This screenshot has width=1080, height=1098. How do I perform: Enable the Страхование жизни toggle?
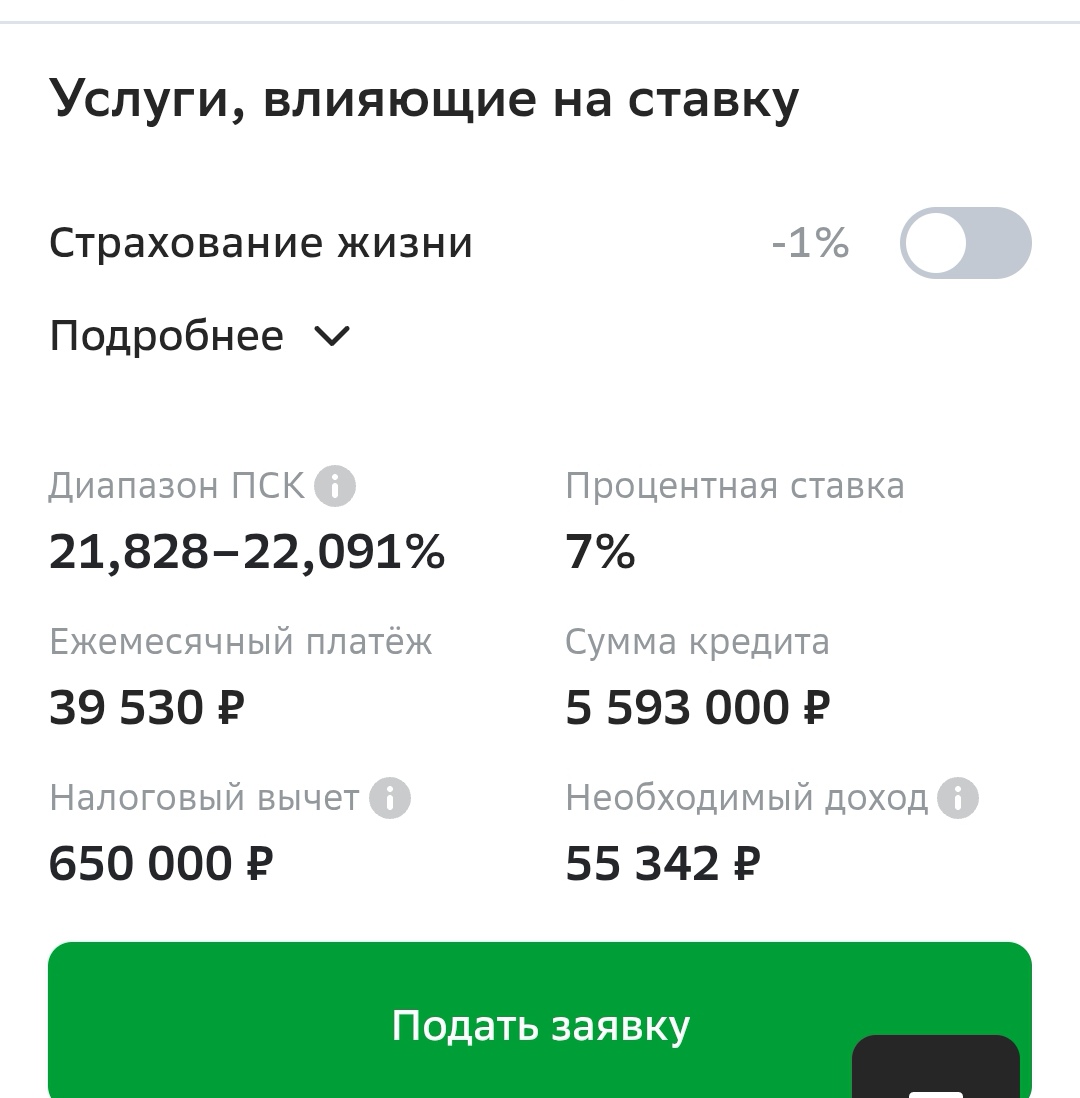pos(965,243)
